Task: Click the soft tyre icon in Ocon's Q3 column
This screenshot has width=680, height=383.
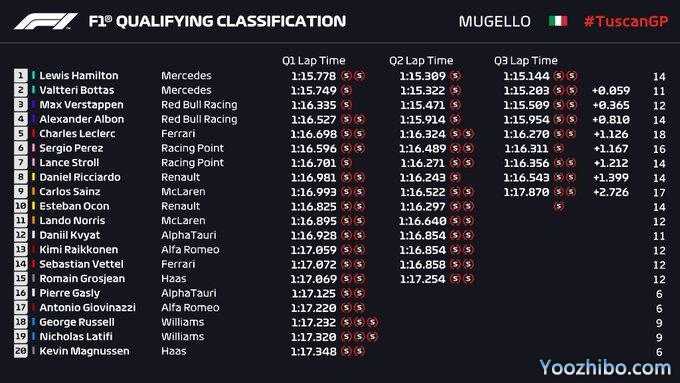Action: pyautogui.click(x=559, y=206)
